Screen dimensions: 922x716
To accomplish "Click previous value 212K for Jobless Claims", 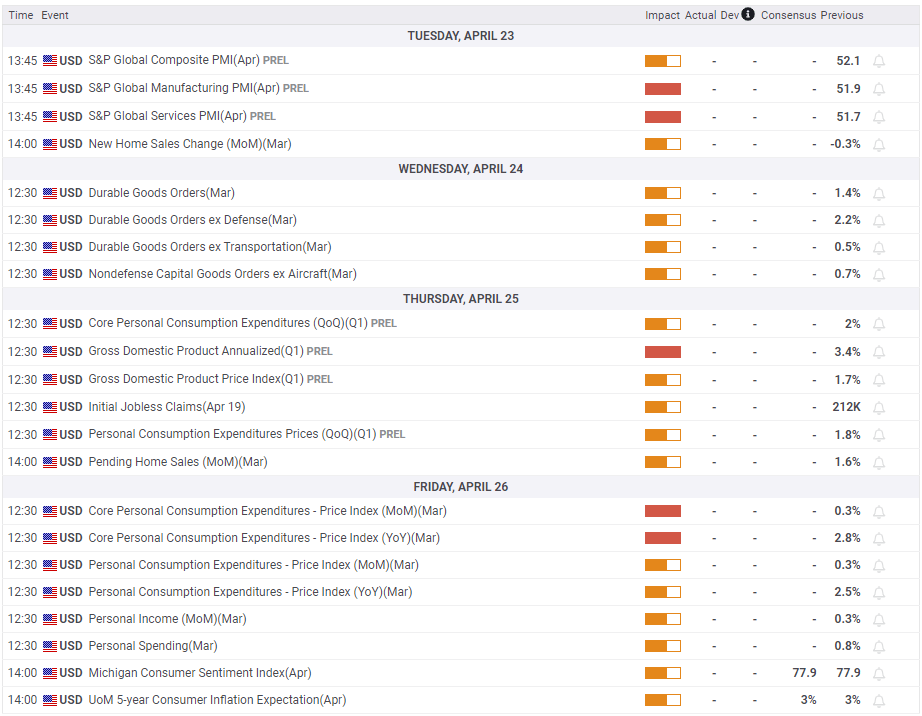I will point(846,407).
